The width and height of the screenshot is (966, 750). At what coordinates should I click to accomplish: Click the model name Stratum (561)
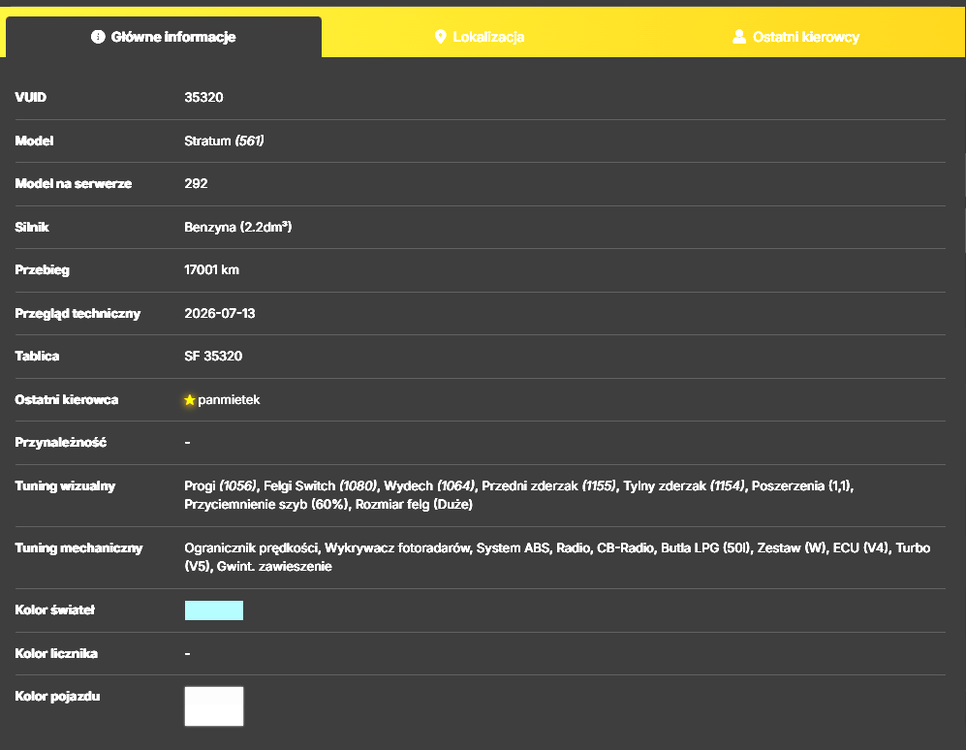tap(224, 141)
